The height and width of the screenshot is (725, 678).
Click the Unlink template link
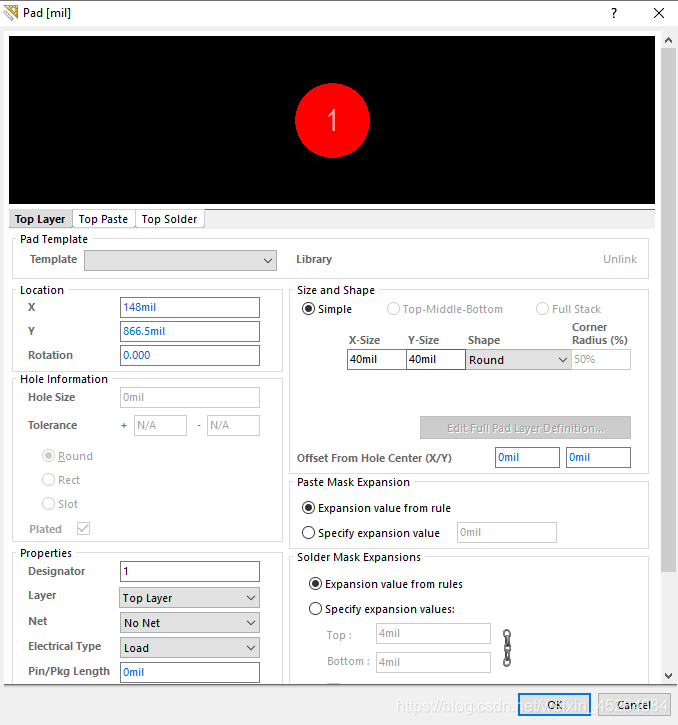point(620,259)
